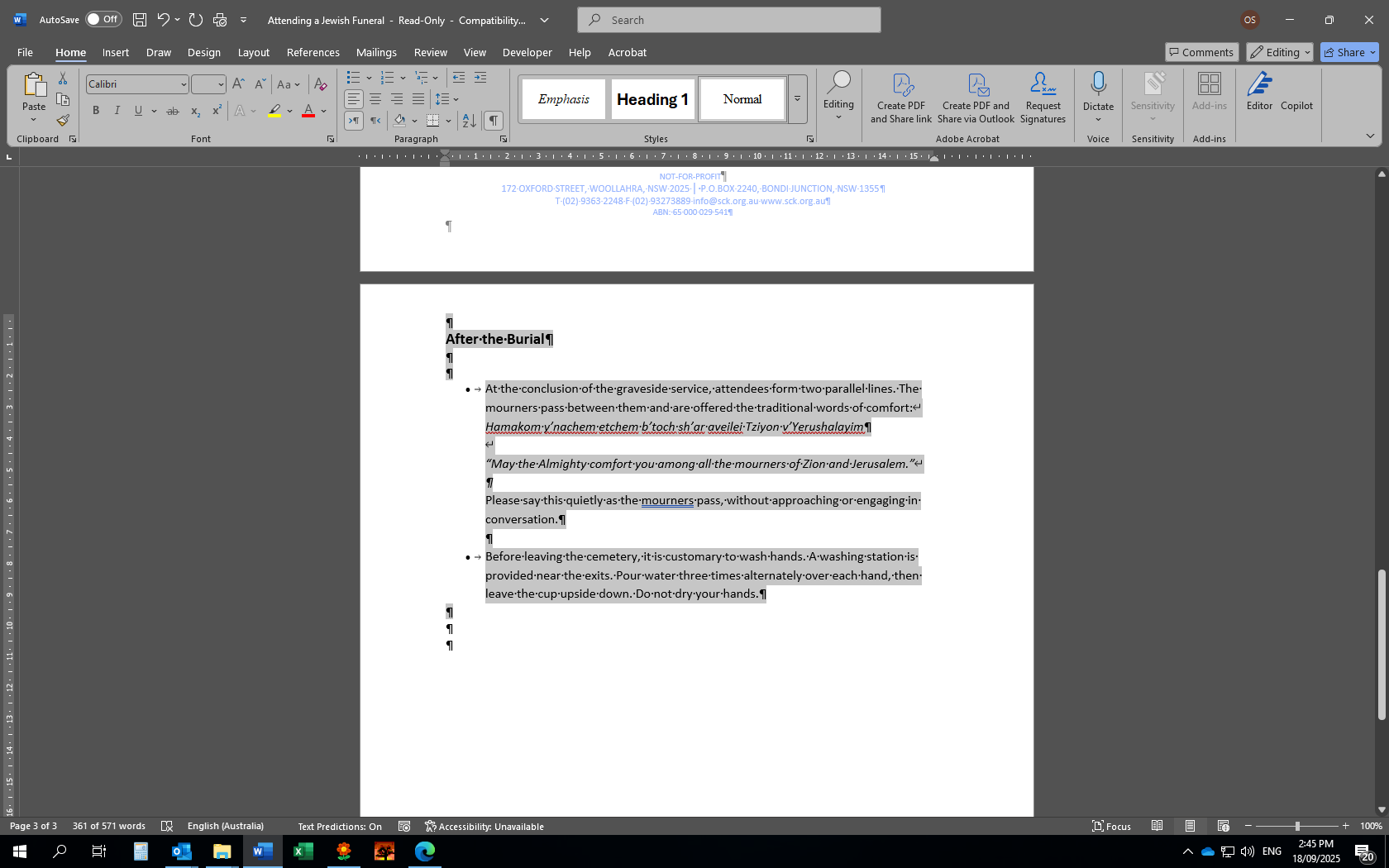Screen dimensions: 1389x868
Task: Toggle Bold formatting
Action: (96, 111)
